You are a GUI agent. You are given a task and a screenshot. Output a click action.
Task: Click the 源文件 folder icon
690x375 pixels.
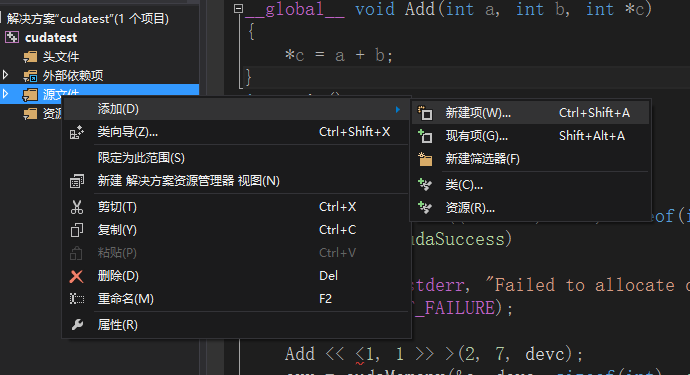30,94
